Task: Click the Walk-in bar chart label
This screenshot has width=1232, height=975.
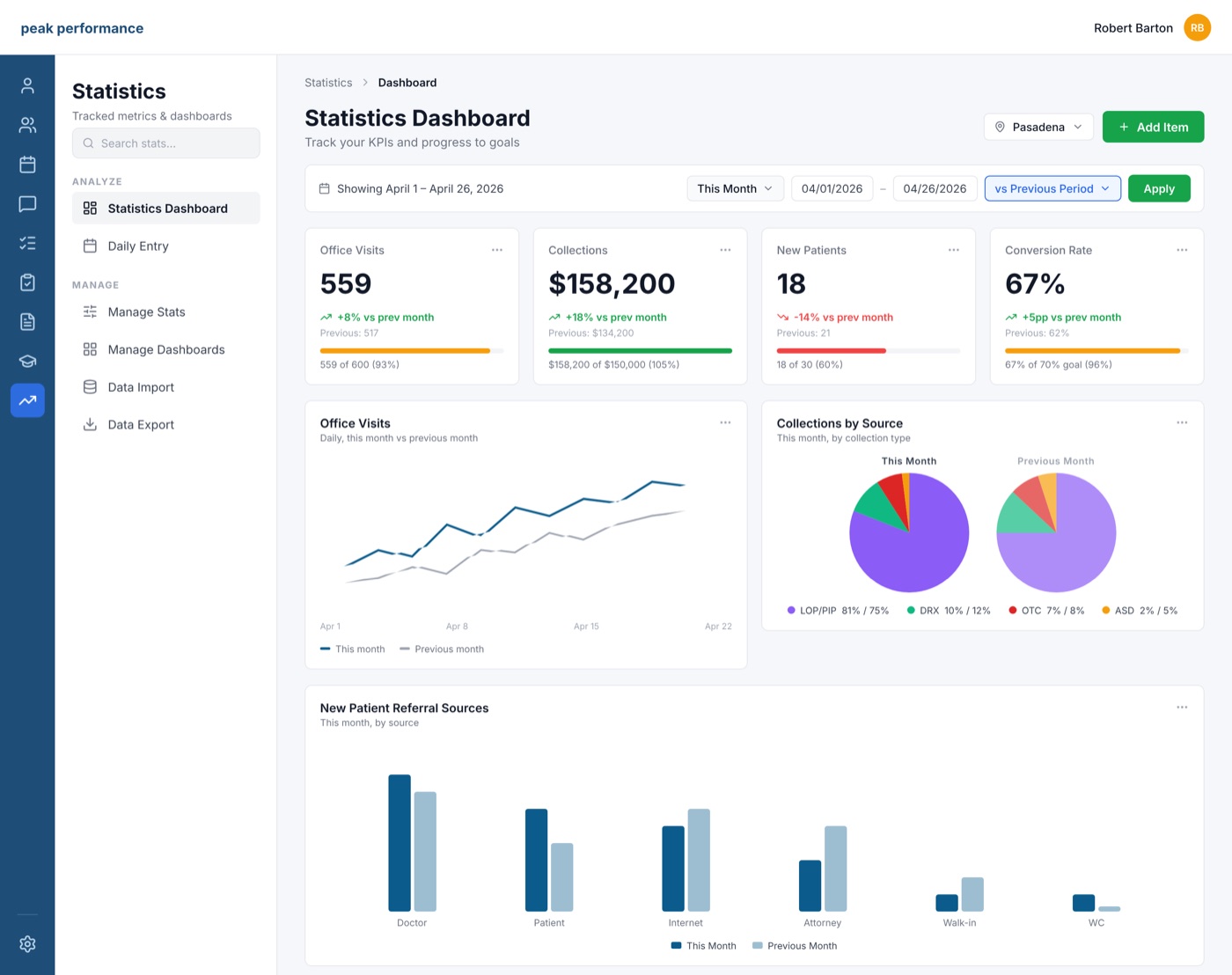Action: tap(959, 923)
